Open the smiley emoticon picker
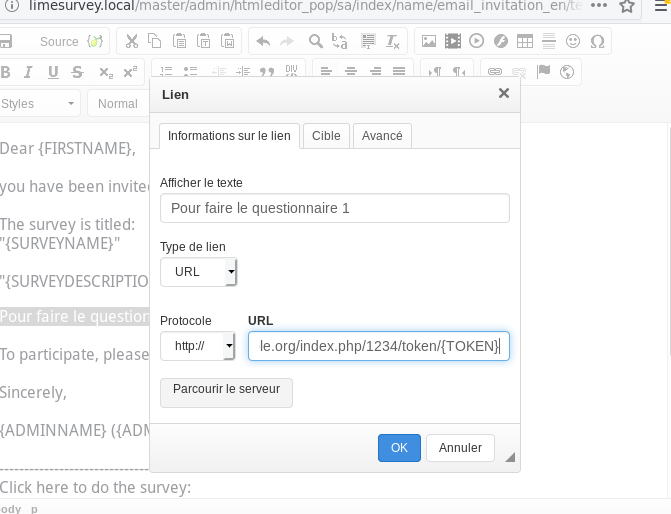This screenshot has height=514, width=671. [x=573, y=42]
